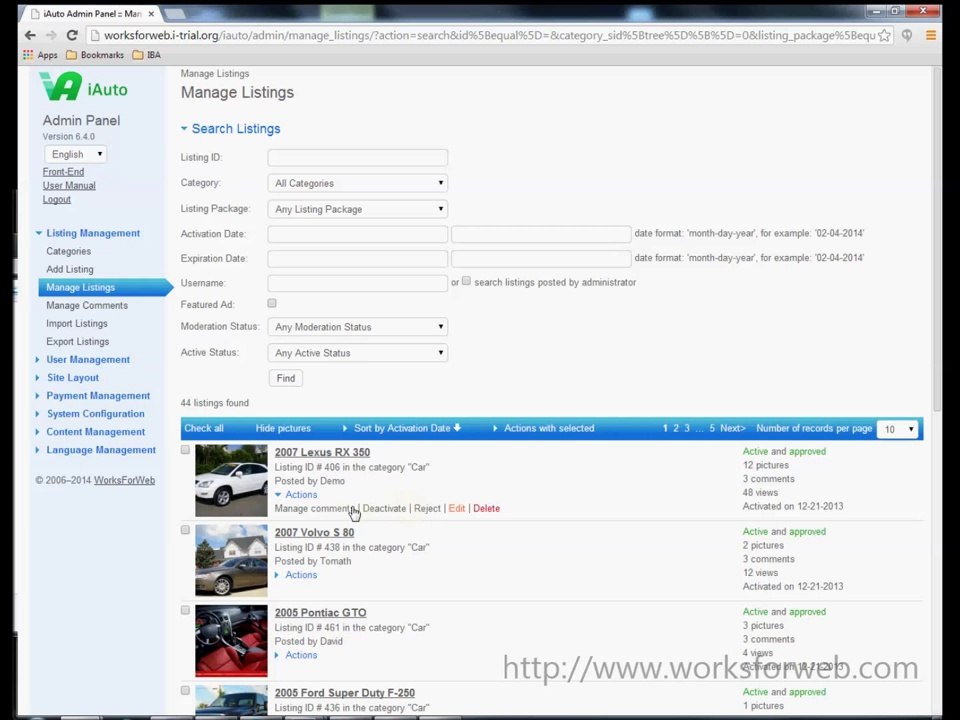Click Reject for 2007 Lexus RX 350
960x720 pixels.
click(x=427, y=509)
